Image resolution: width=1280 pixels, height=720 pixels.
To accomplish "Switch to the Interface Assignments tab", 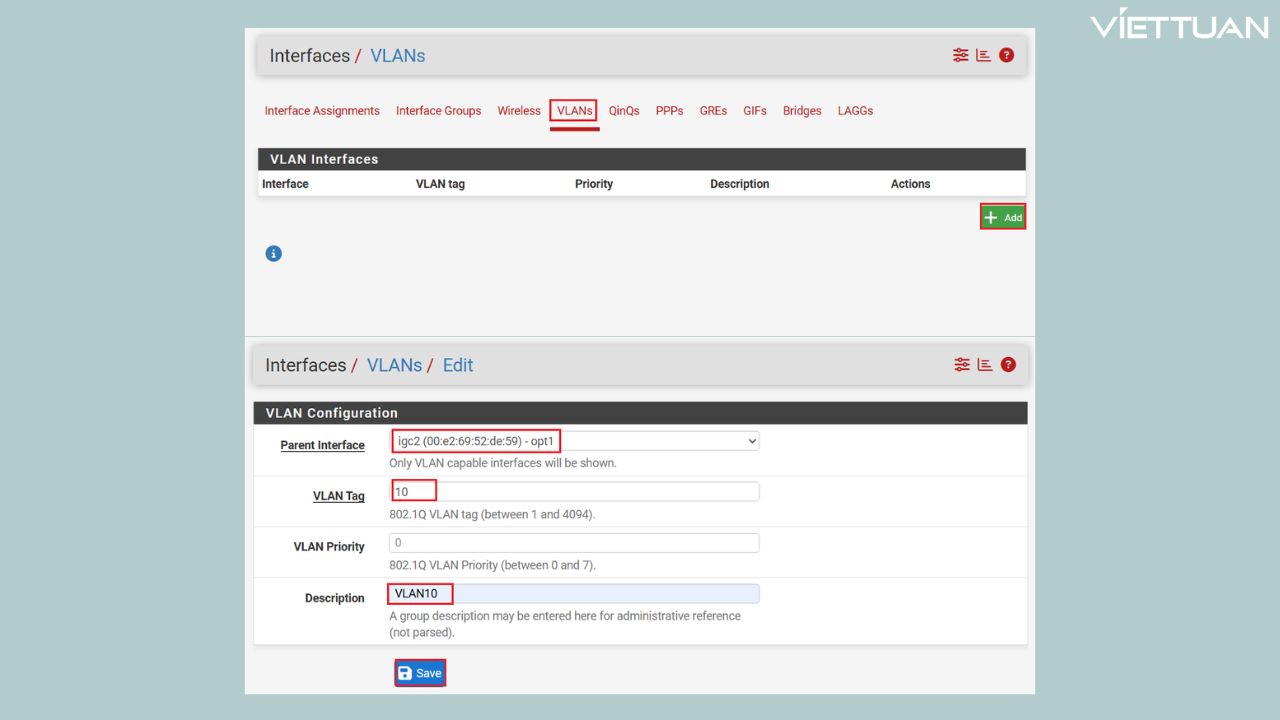I will (322, 111).
